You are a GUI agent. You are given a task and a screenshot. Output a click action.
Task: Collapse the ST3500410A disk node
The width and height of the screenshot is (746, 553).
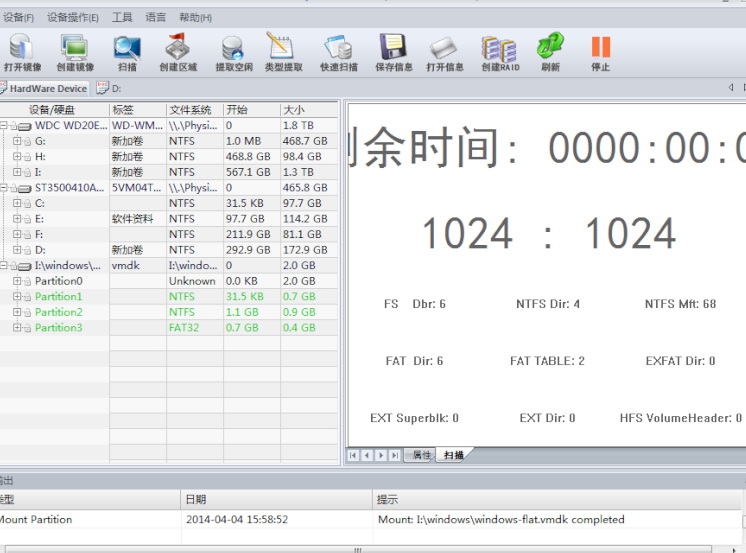[x=4, y=188]
